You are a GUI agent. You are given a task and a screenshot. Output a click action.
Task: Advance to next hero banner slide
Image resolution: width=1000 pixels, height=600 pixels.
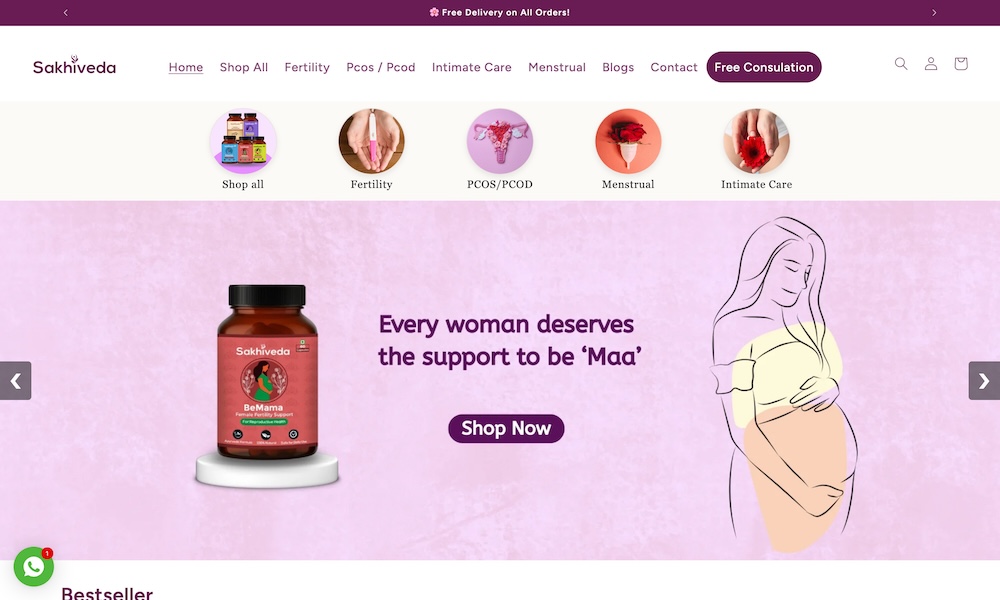coord(984,381)
